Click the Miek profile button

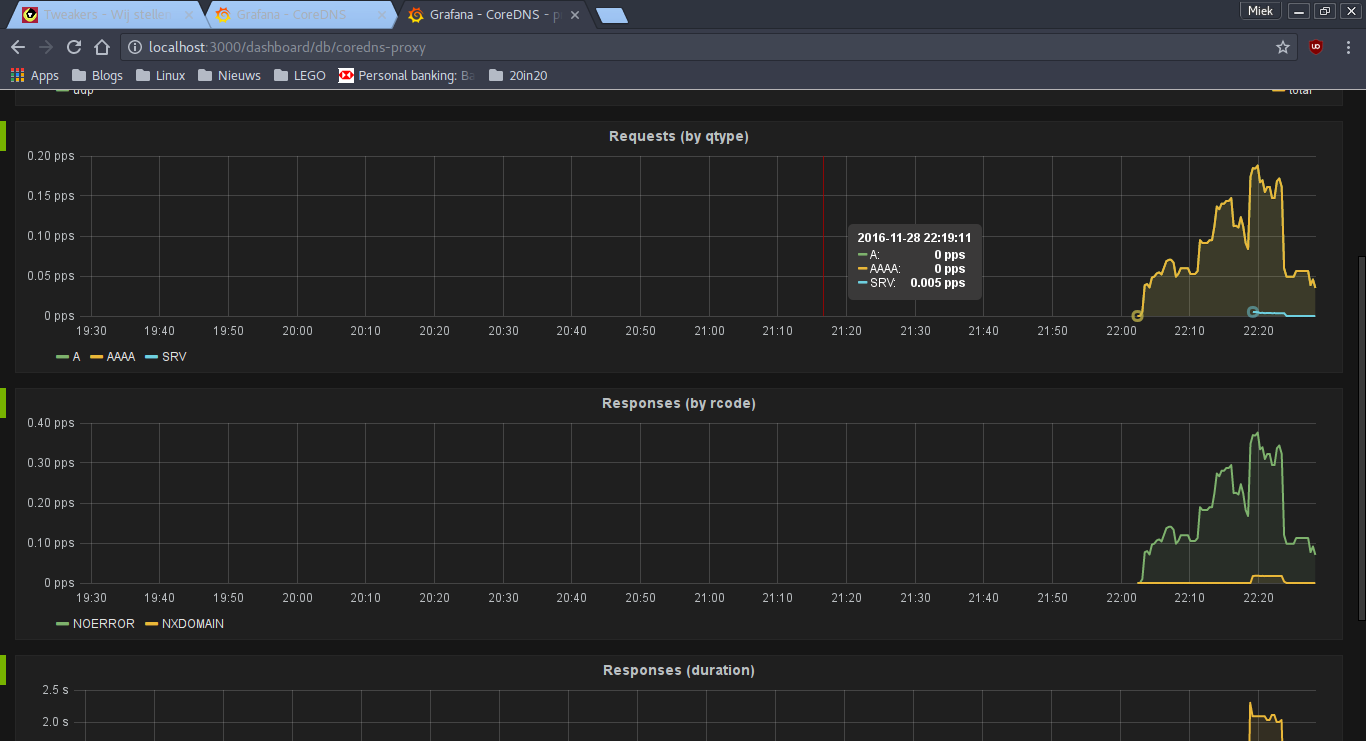[1260, 10]
